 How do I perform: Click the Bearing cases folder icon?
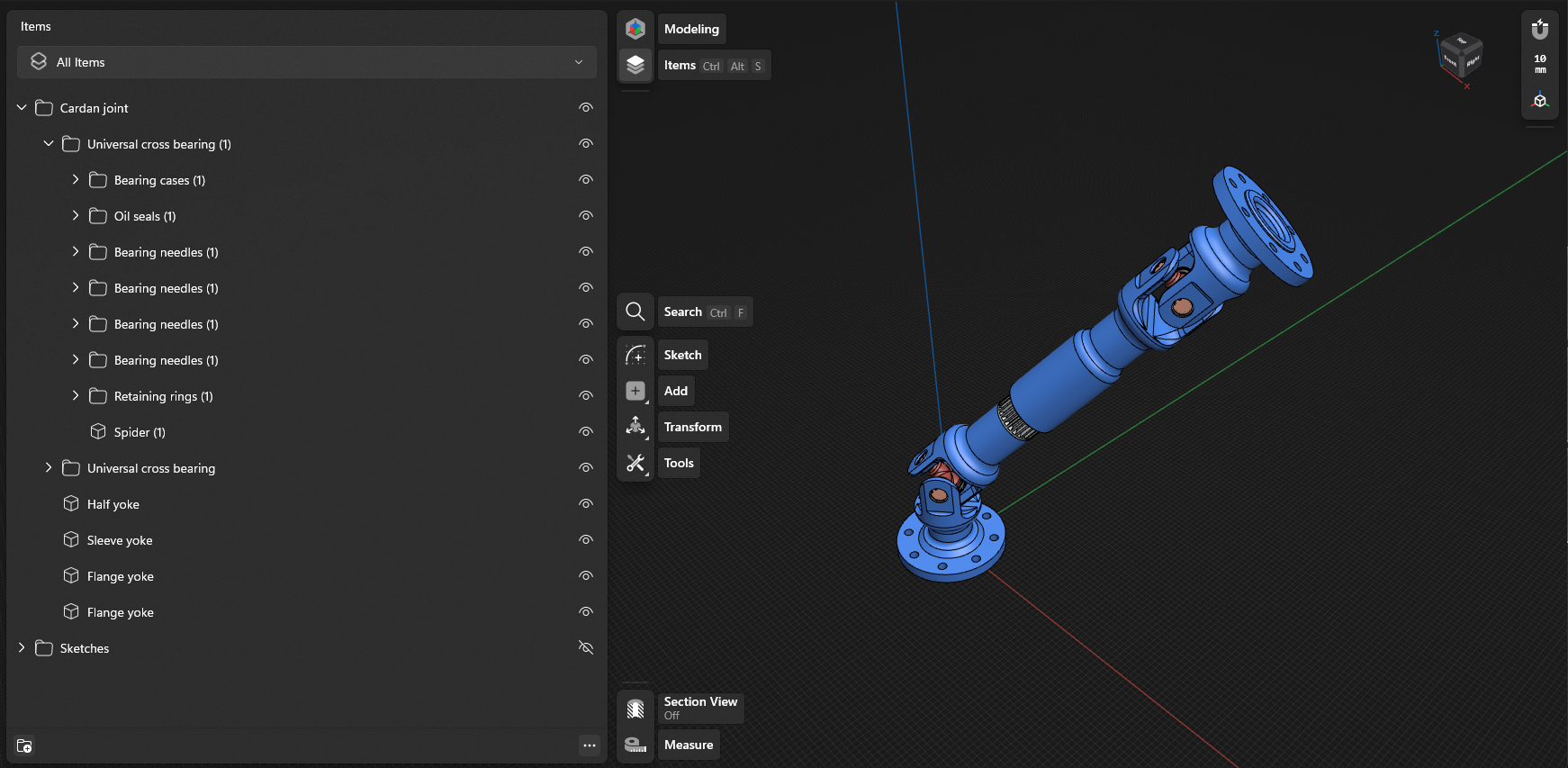(x=98, y=180)
